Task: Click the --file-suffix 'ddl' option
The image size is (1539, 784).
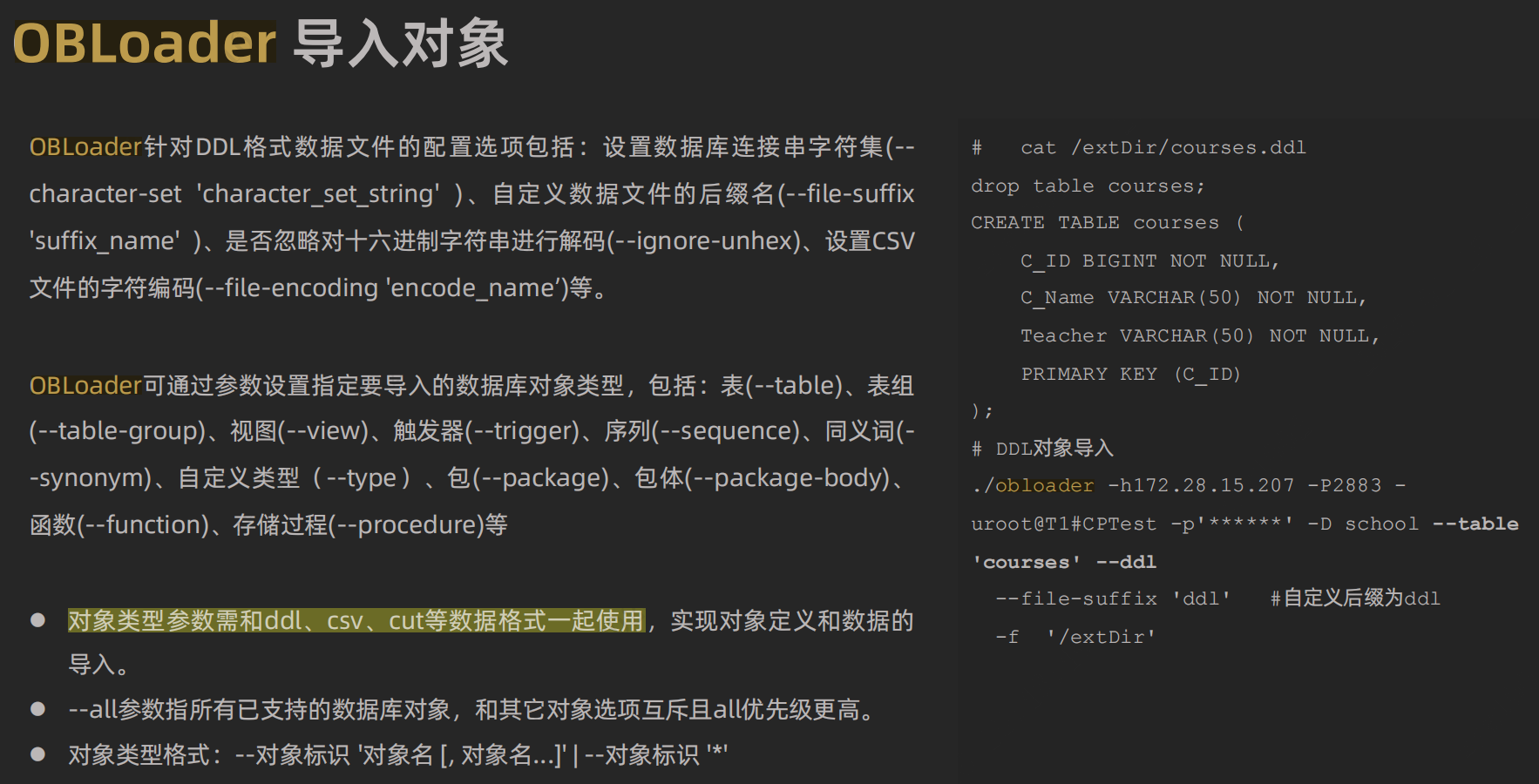Action: (x=1113, y=598)
